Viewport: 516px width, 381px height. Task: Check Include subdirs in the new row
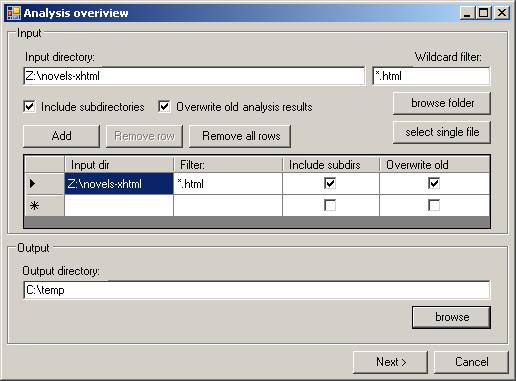coord(330,205)
